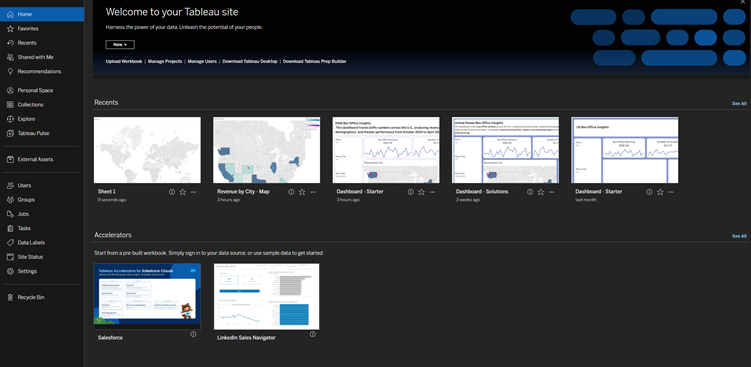
Task: Select the Jobs icon in sidebar
Action: click(10, 214)
